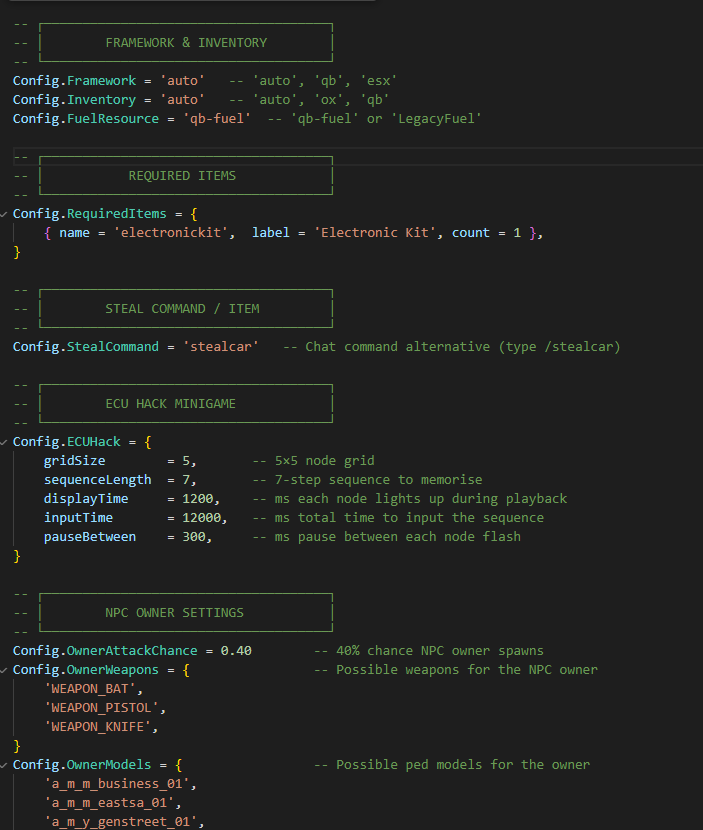Click the 'electronickit' string
Screen dimensions: 703x830
click(x=170, y=233)
